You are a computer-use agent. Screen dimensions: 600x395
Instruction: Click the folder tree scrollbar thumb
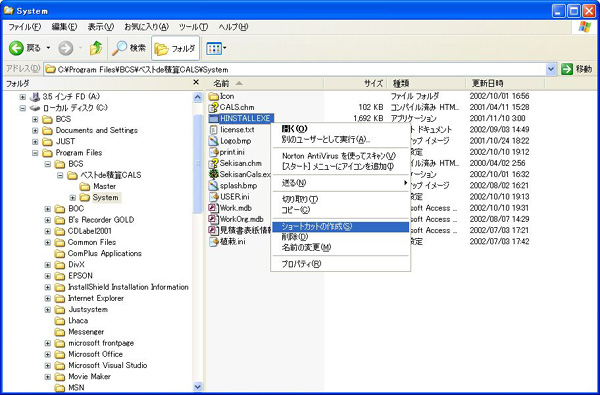197,163
